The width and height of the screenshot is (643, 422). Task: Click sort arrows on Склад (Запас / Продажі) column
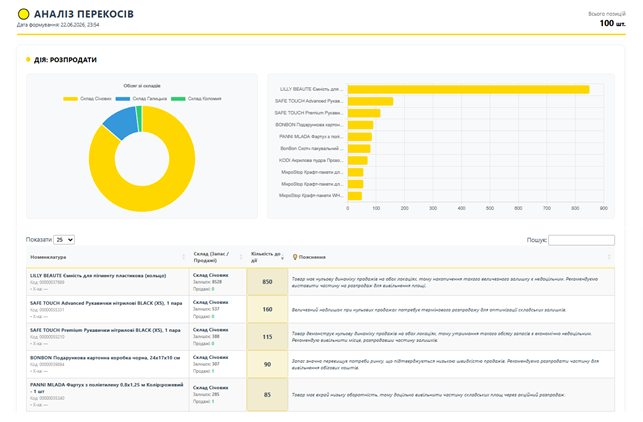click(241, 257)
